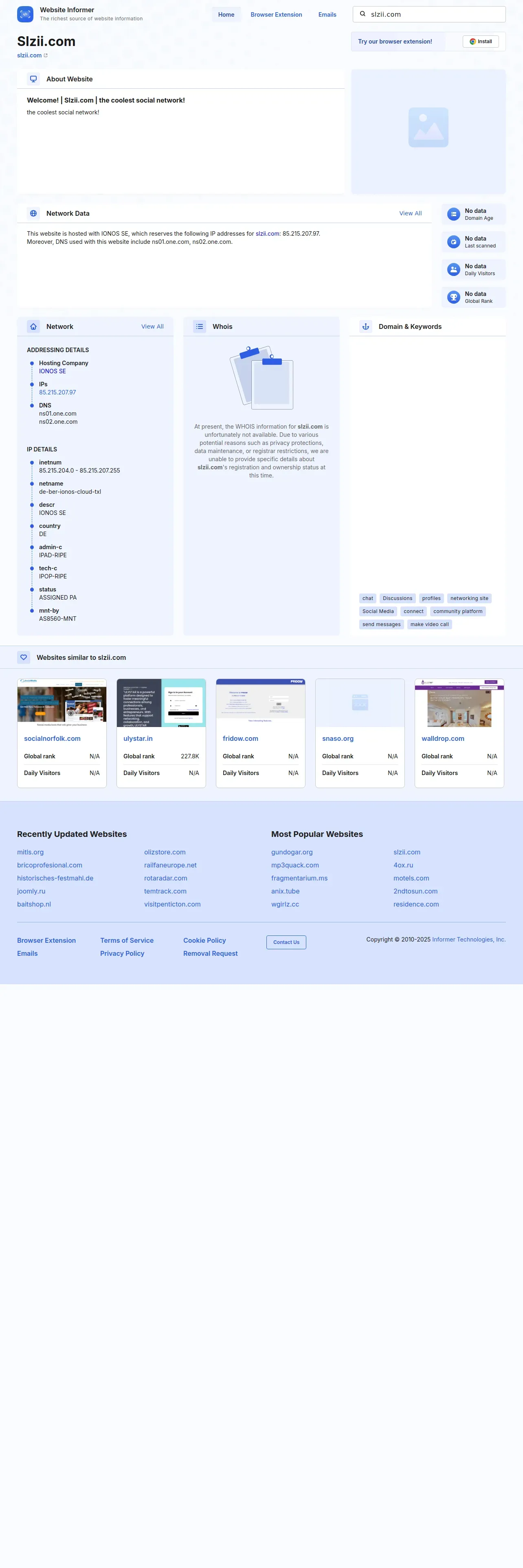Click the Install extension button
The height and width of the screenshot is (1568, 523).
click(481, 42)
